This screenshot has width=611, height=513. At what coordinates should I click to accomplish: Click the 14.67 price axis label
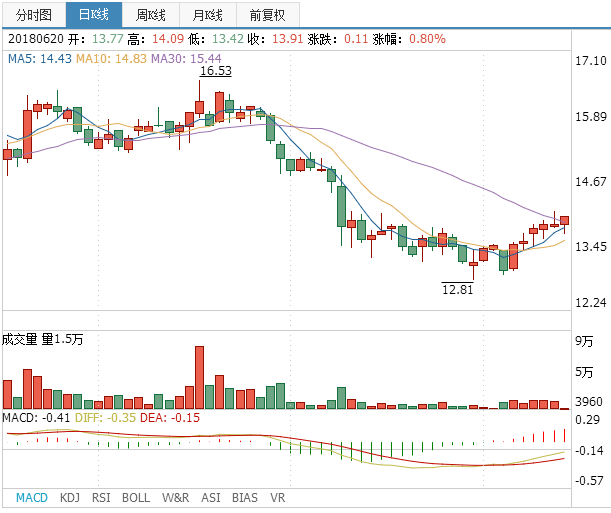591,181
